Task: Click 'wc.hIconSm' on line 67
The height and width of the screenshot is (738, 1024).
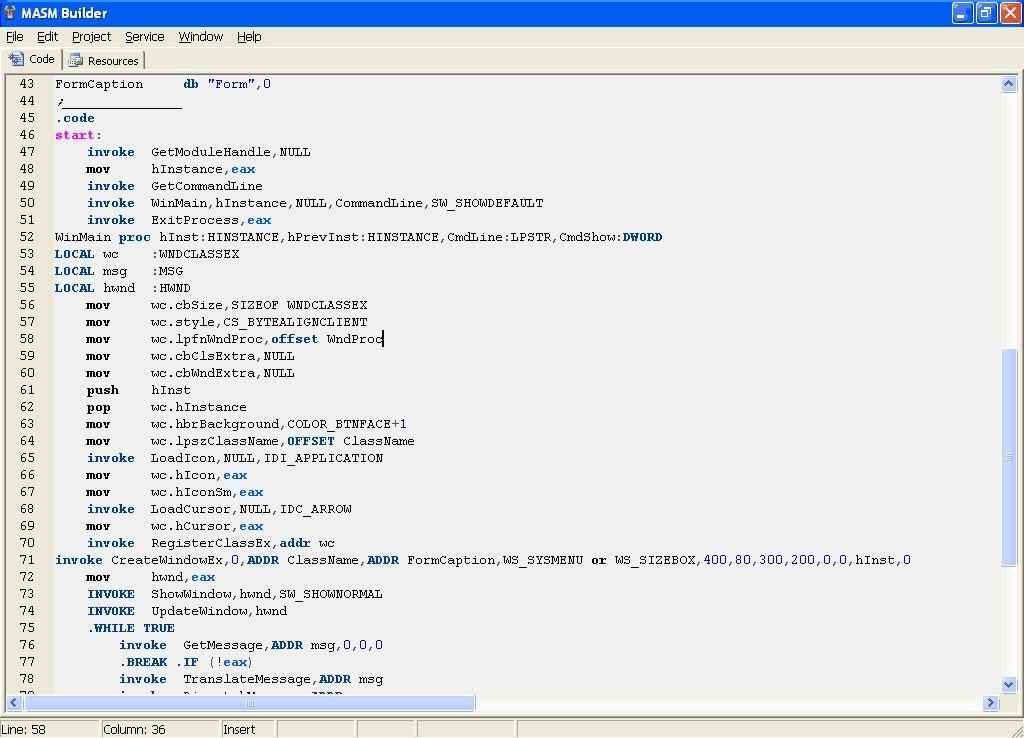Action: (191, 492)
